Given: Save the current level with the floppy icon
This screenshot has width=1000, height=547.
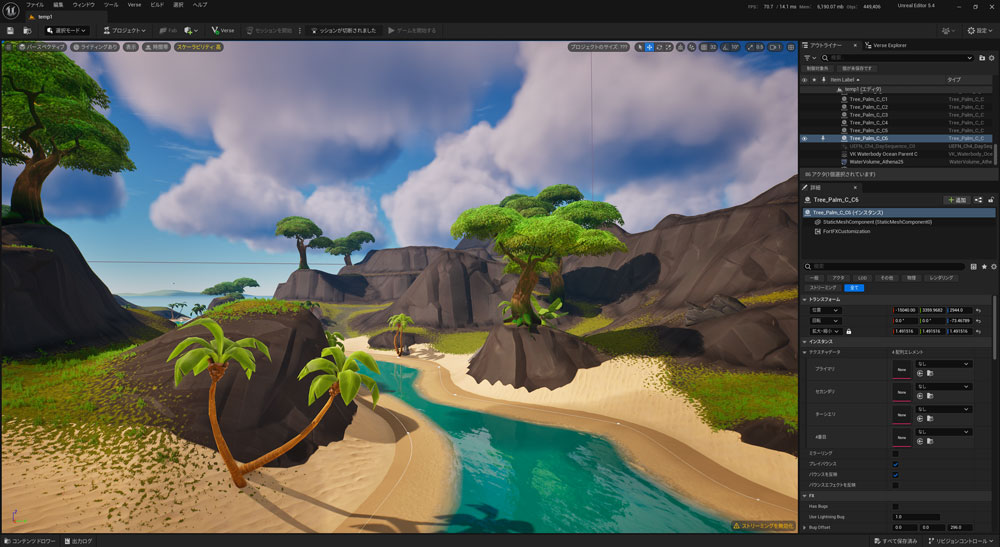Looking at the screenshot, I should tap(10, 31).
